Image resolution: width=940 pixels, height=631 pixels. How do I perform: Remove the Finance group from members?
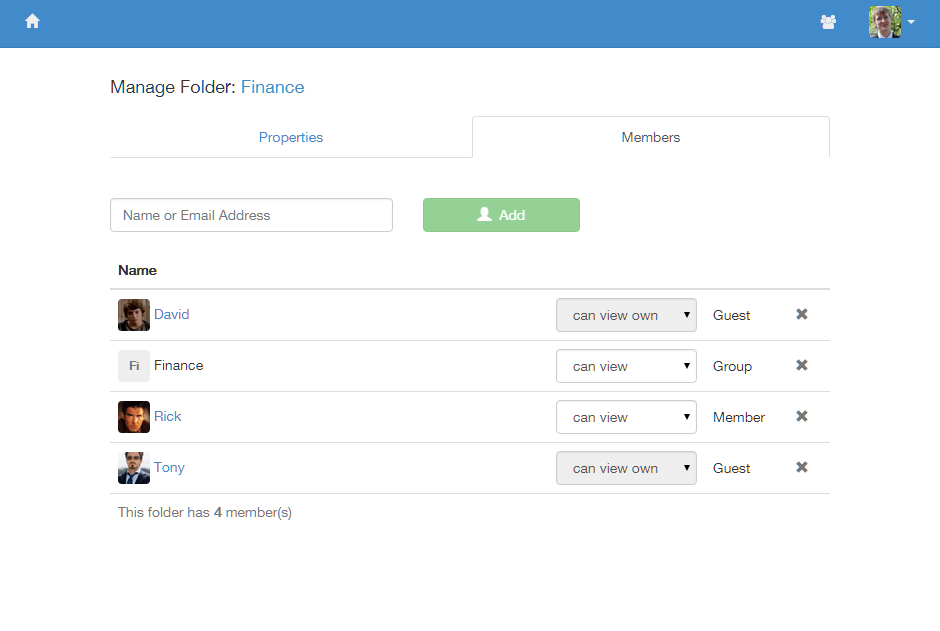801,365
